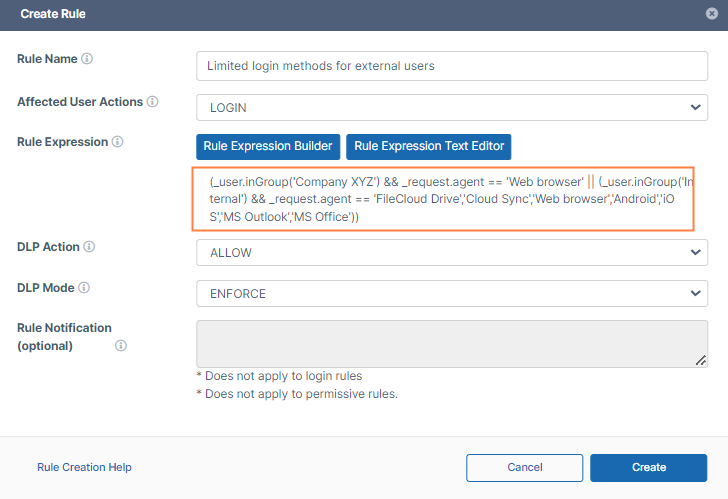The width and height of the screenshot is (728, 499).
Task: Open the DLP Action info tooltip icon
Action: click(x=87, y=247)
